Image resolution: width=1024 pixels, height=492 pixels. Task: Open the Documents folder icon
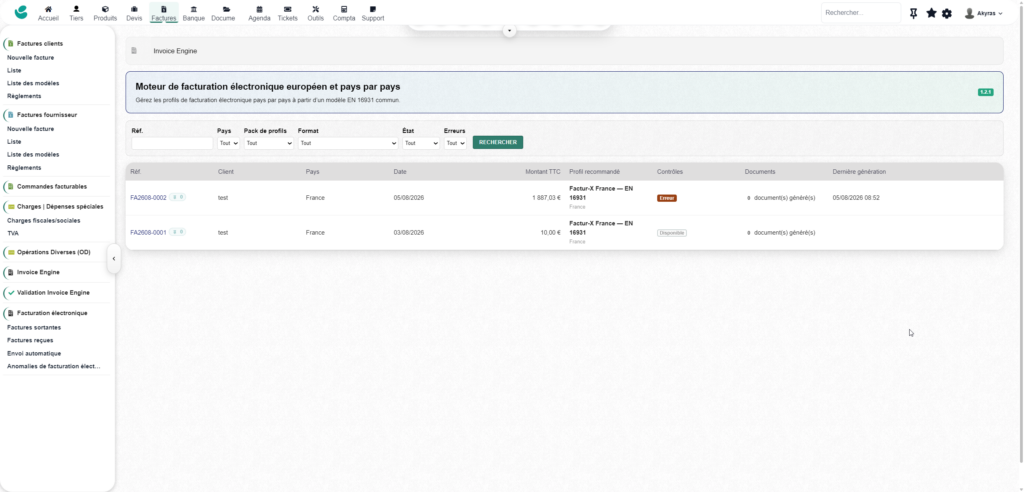click(226, 9)
